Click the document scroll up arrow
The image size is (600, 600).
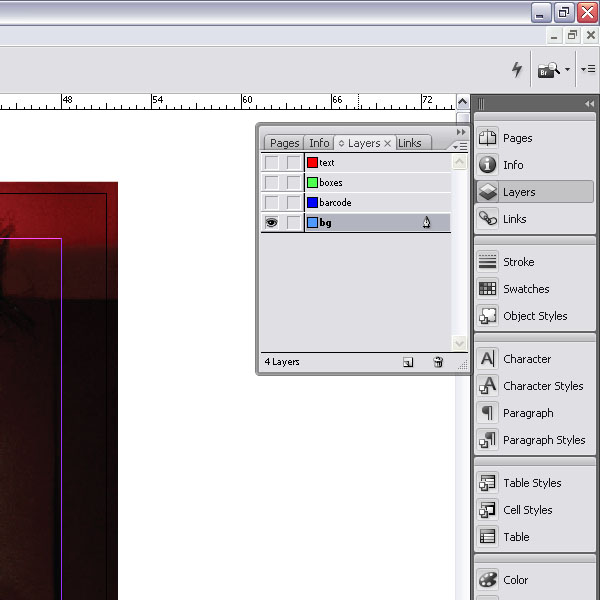463,102
